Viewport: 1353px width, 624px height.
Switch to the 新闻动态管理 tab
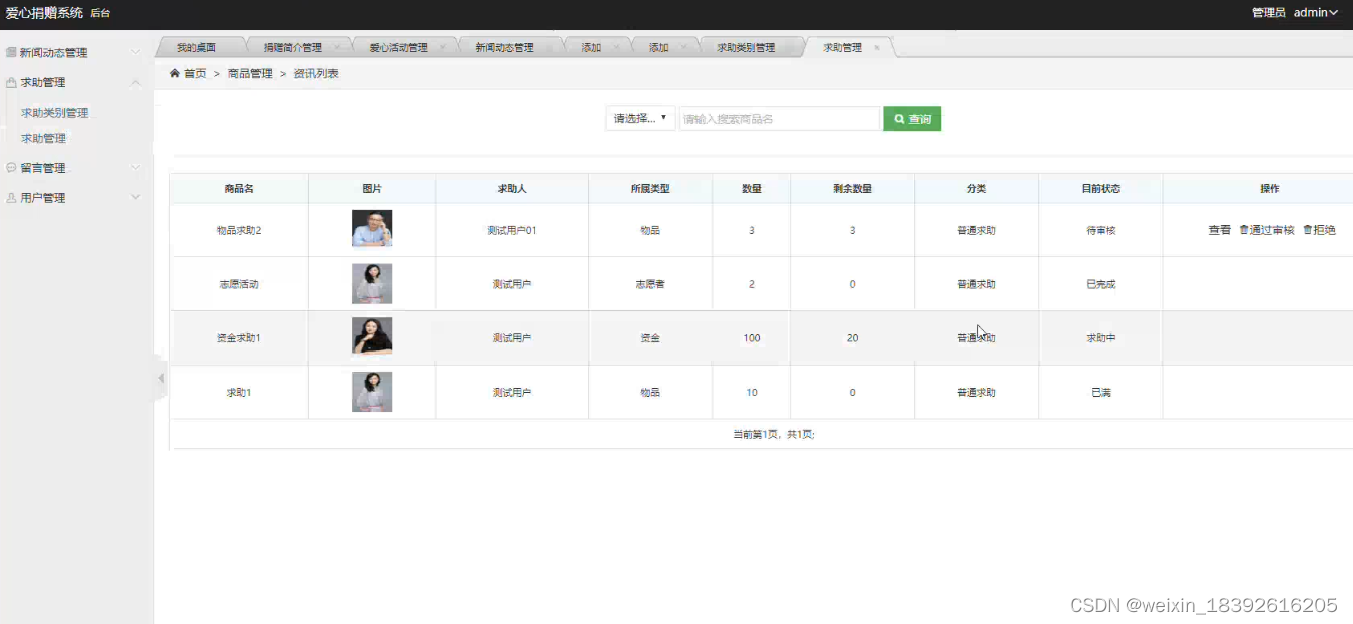coord(504,47)
